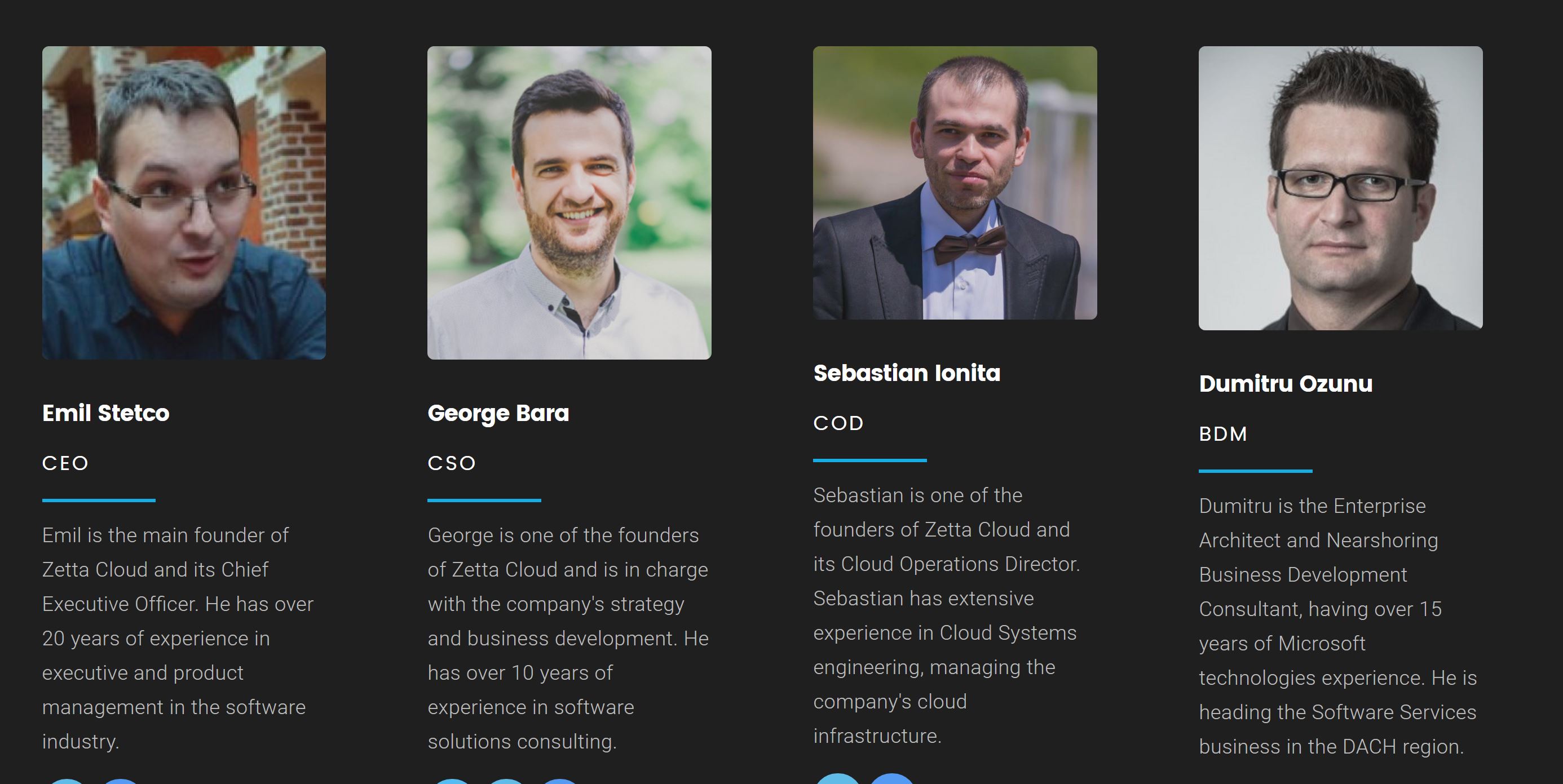
Task: Click the blue divider line under CEO
Action: point(99,500)
